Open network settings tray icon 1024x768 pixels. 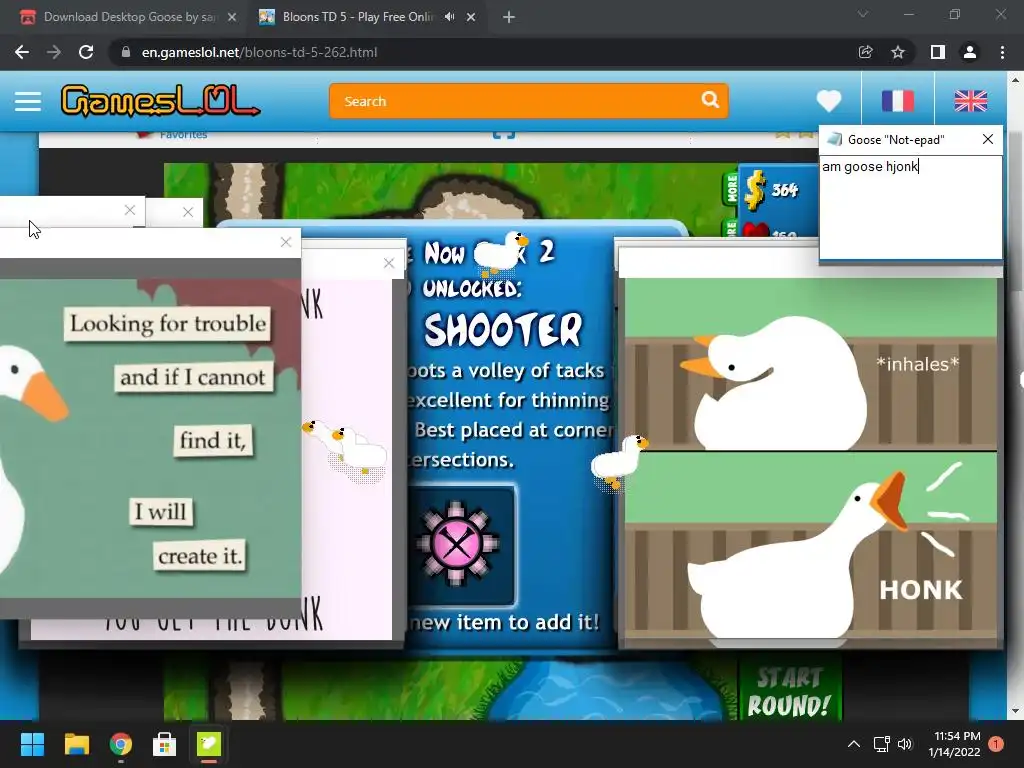click(882, 744)
